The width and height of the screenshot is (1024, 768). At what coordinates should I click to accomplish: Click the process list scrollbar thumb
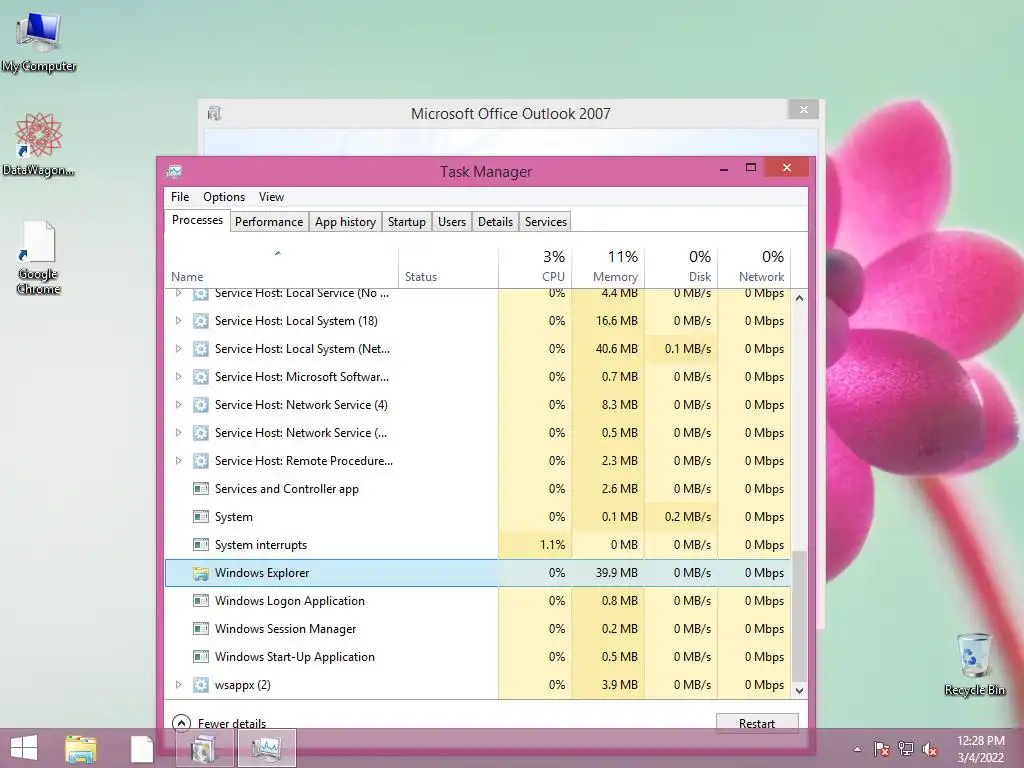click(x=799, y=616)
